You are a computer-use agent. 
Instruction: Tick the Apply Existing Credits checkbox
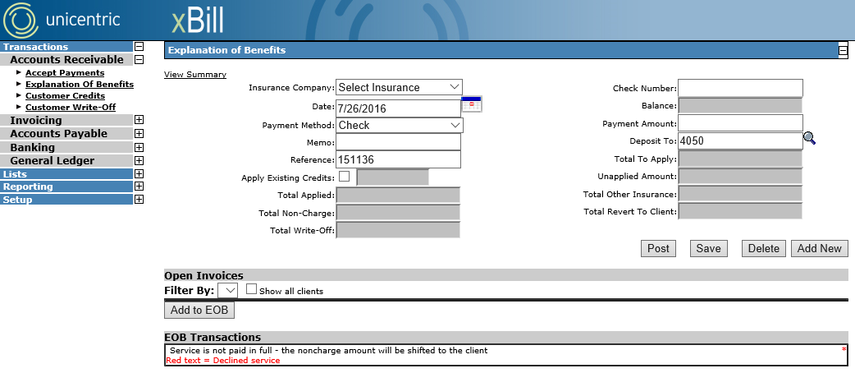344,176
